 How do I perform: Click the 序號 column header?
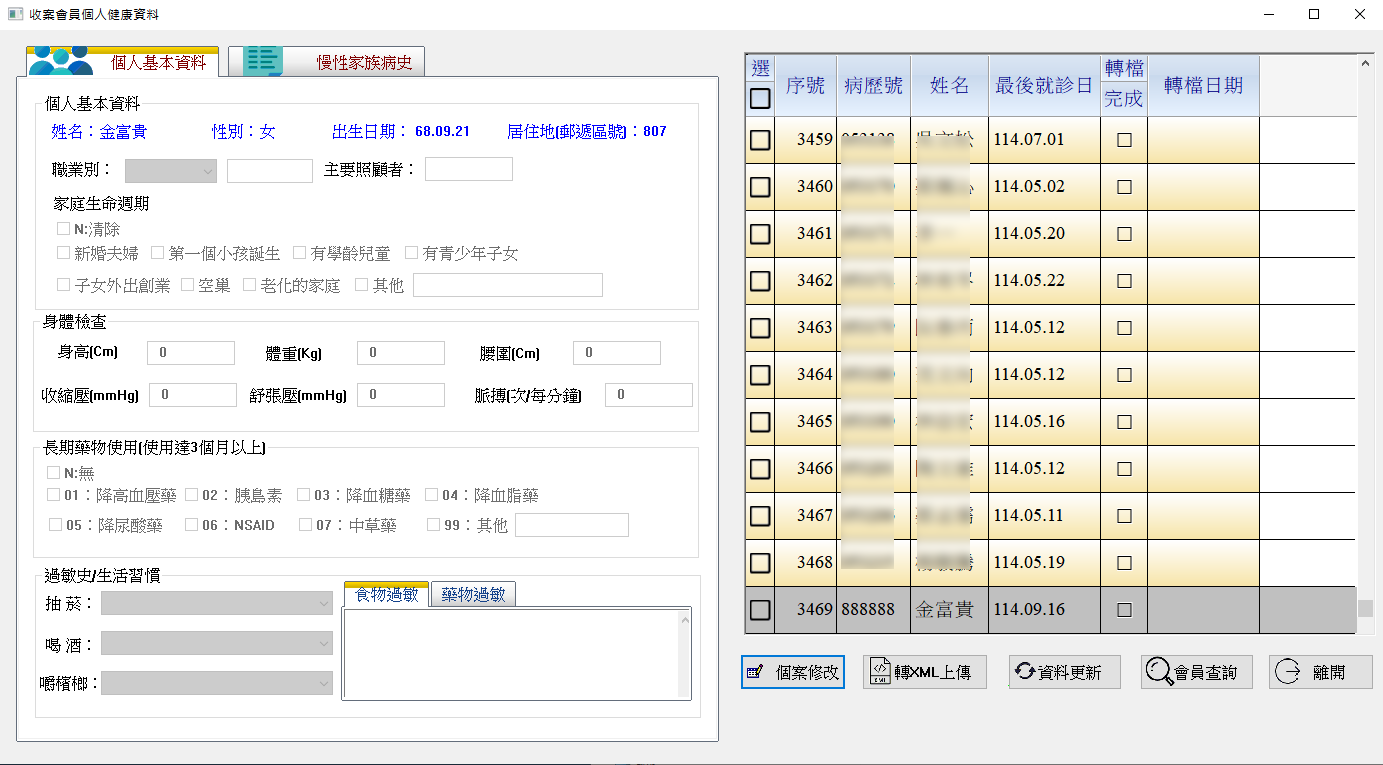click(x=805, y=86)
